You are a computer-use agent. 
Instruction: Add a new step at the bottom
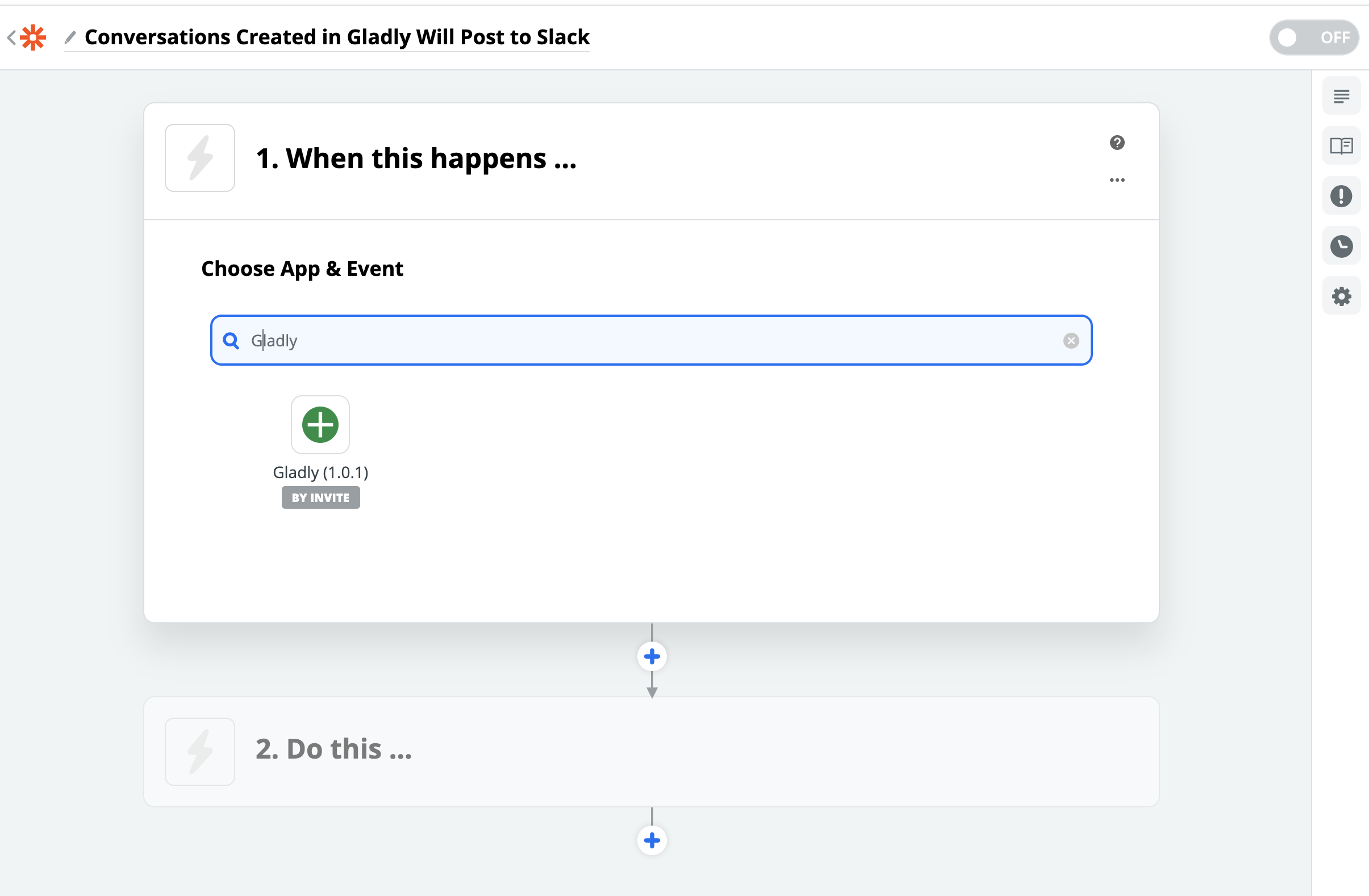point(652,841)
